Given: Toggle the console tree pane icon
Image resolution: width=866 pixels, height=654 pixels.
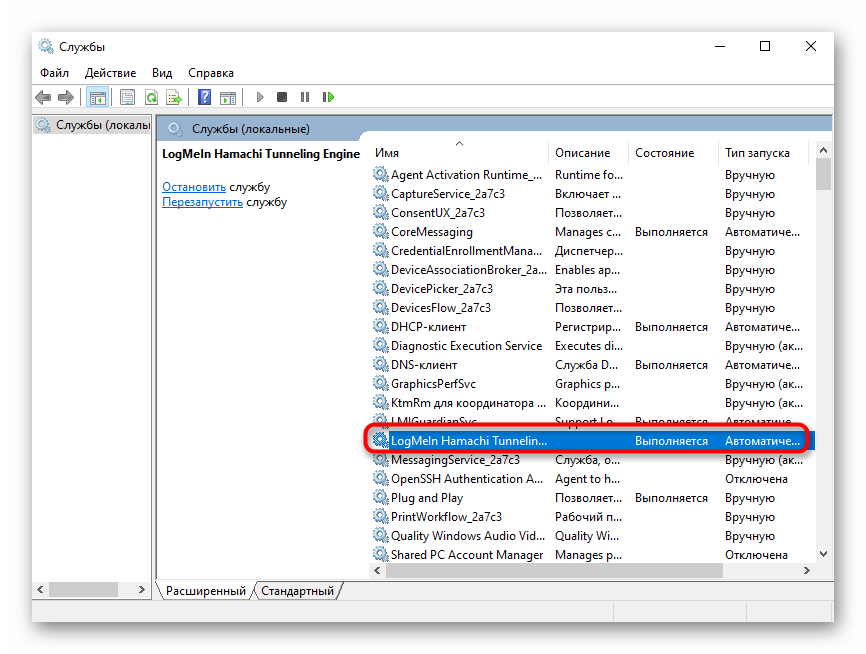Looking at the screenshot, I should click(x=97, y=97).
